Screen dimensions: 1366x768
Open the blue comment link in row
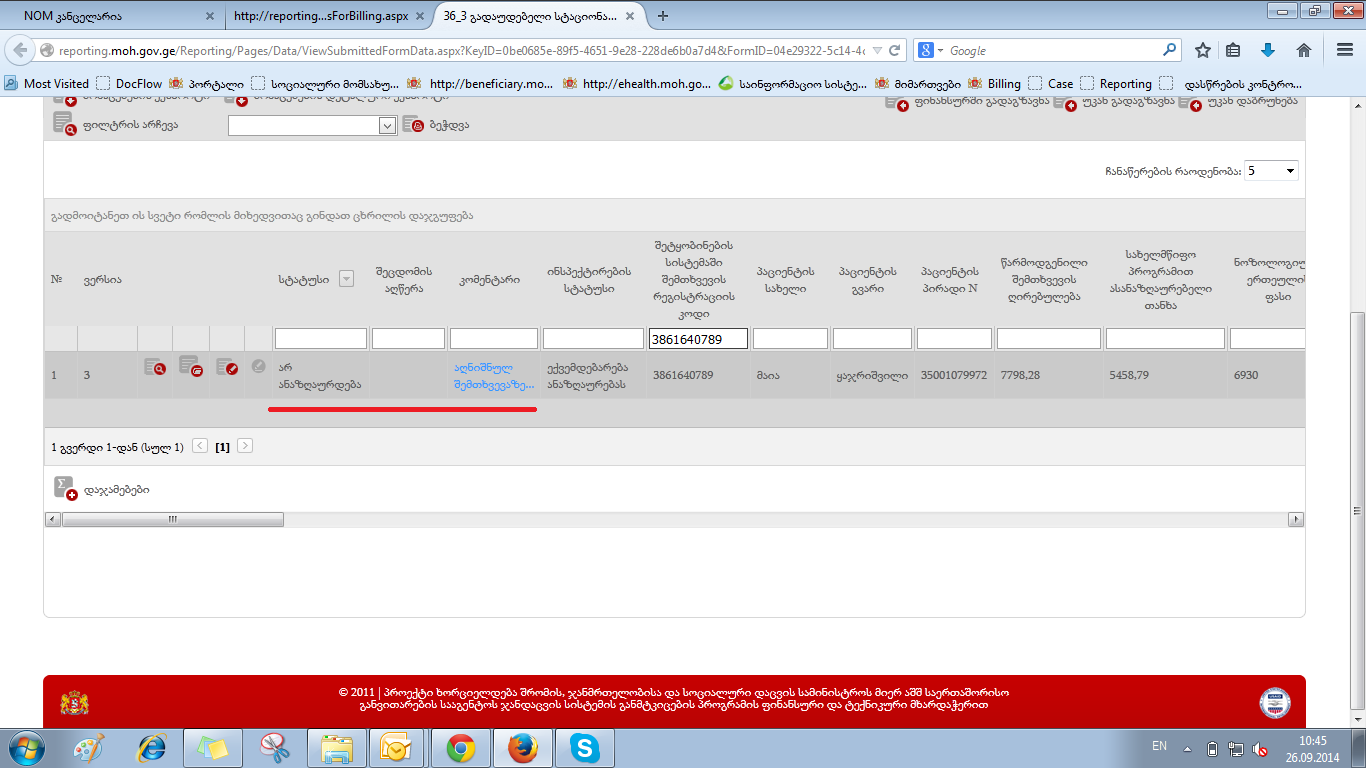(x=493, y=375)
